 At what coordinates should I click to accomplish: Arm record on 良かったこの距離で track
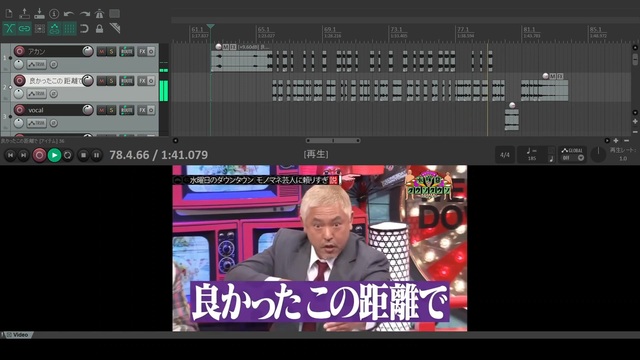pos(19,80)
